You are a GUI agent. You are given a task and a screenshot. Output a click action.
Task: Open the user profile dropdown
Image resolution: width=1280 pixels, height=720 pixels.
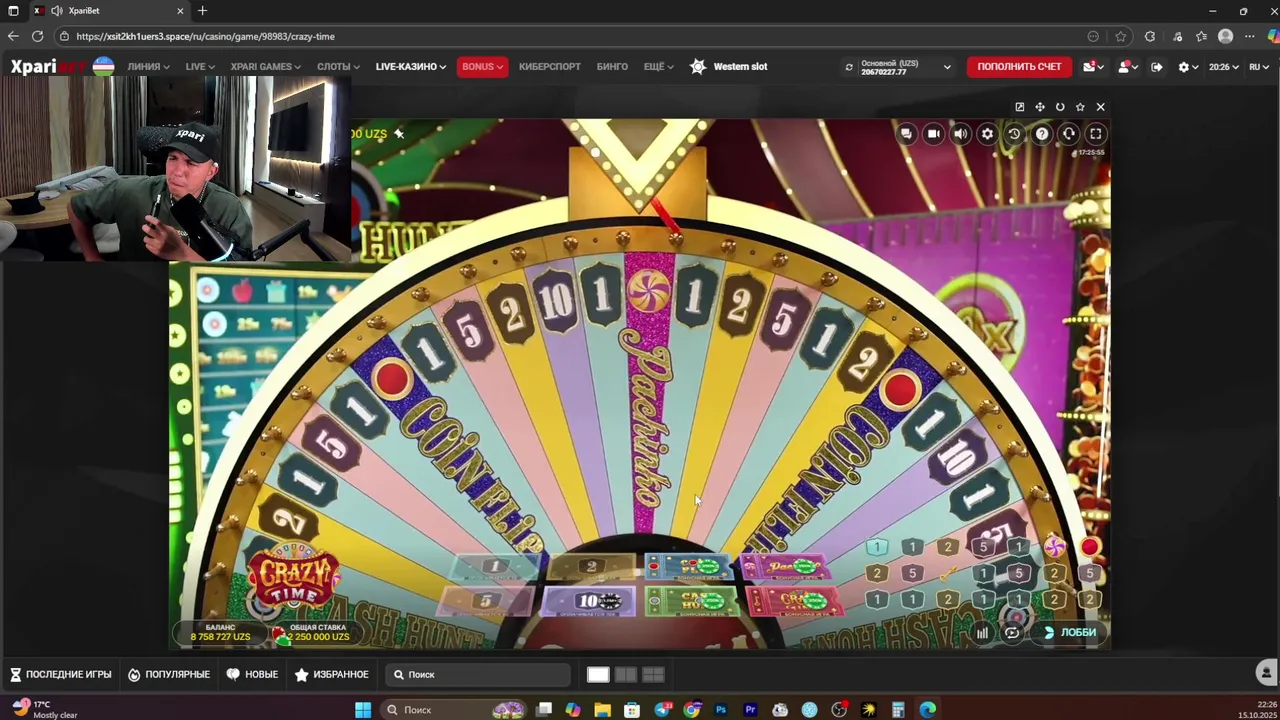(x=1128, y=67)
